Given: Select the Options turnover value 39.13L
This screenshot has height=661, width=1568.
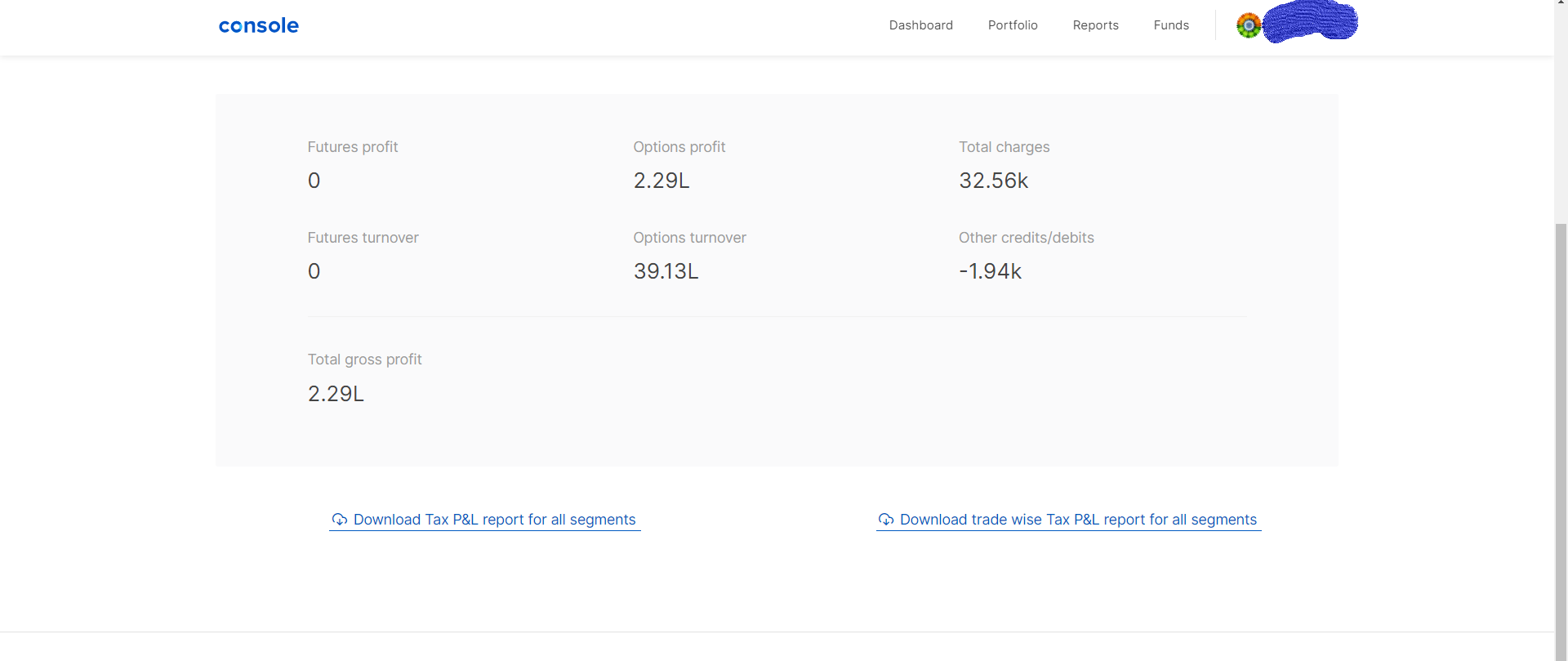Looking at the screenshot, I should click(x=666, y=271).
